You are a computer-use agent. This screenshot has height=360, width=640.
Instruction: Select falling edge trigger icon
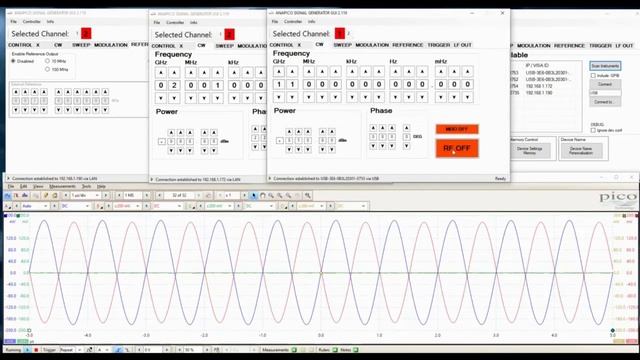tap(127, 350)
